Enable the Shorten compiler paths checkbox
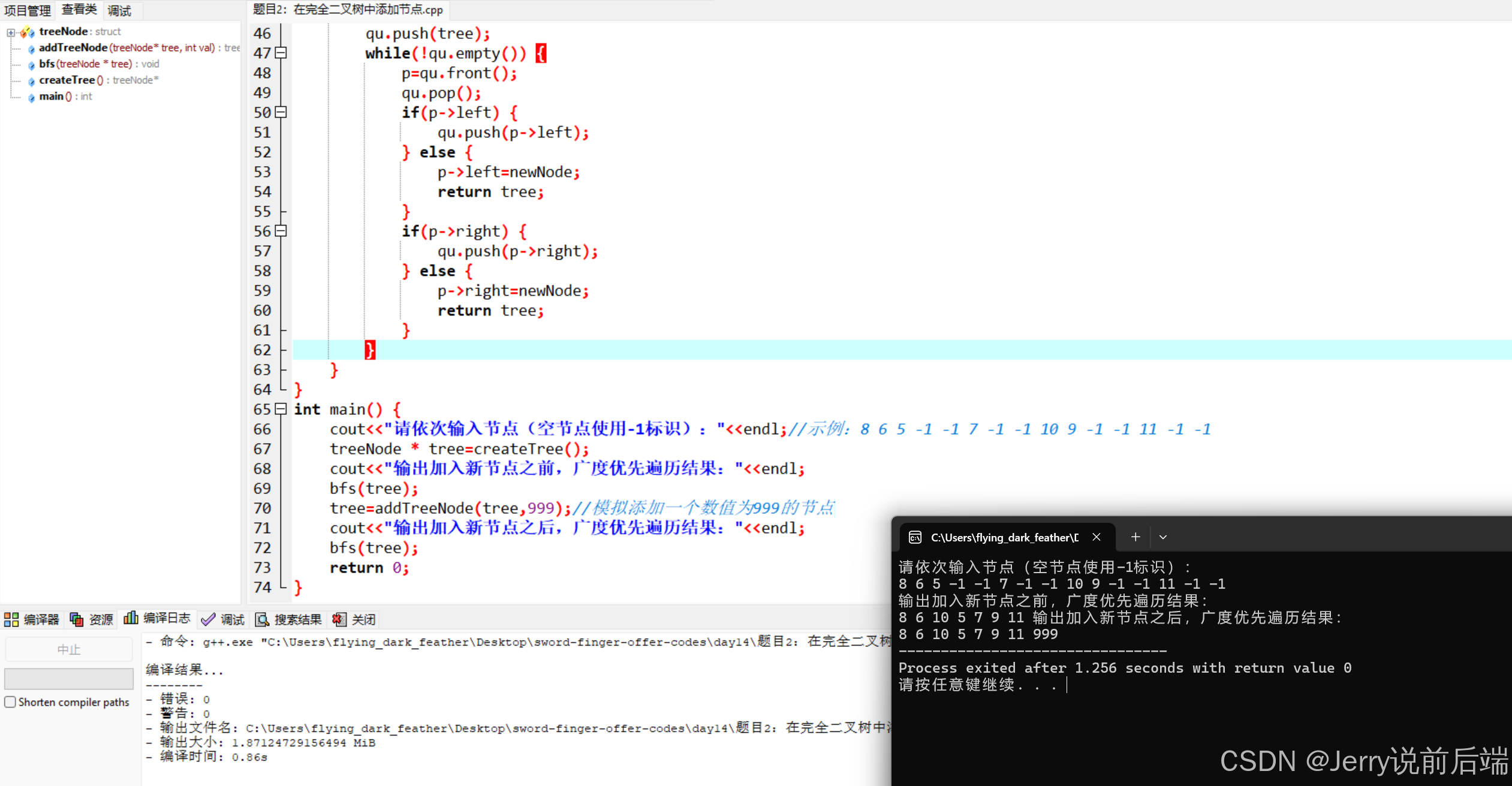Viewport: 1512px width, 786px height. coord(10,701)
